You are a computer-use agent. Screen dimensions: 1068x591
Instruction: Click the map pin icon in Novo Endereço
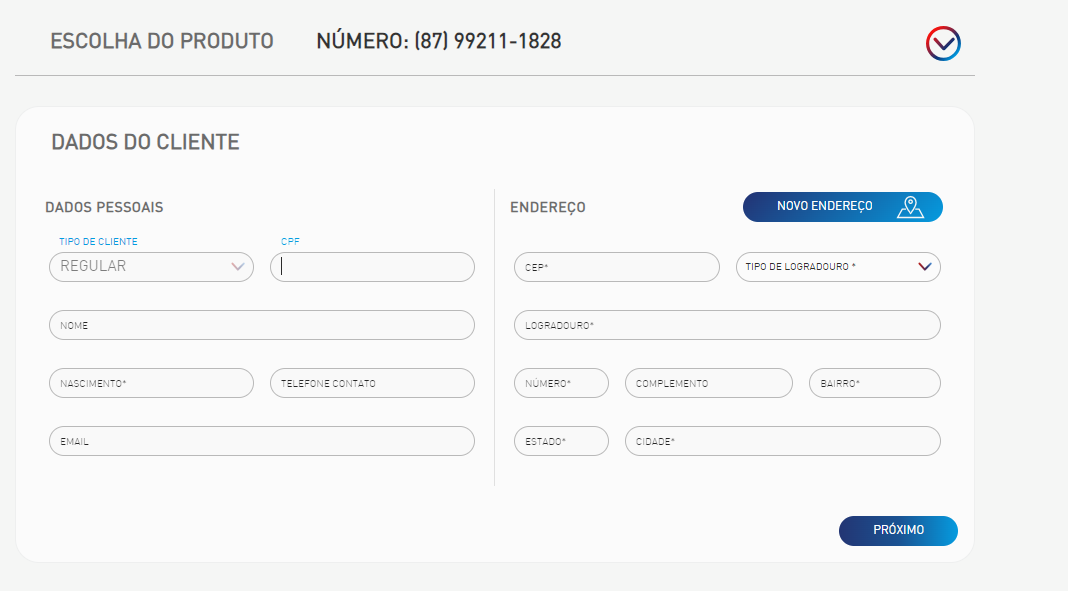(910, 207)
